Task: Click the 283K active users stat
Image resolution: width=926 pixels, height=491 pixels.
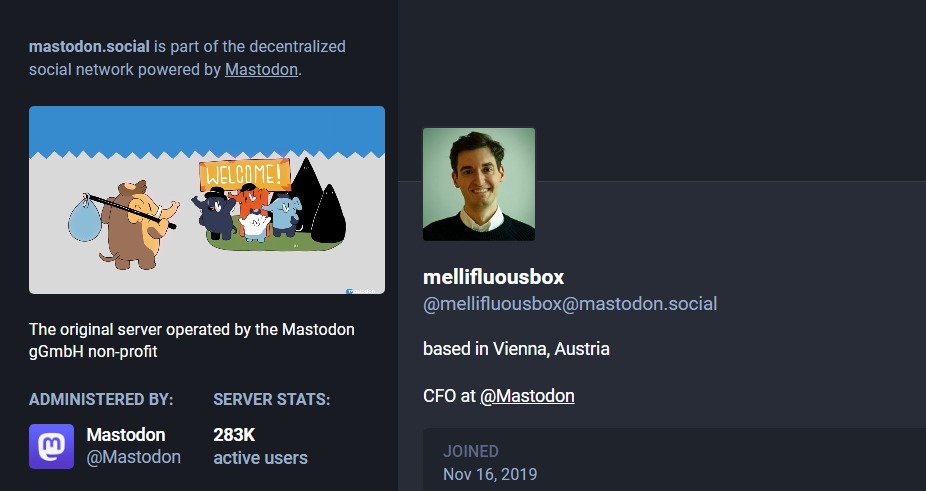Action: 260,446
